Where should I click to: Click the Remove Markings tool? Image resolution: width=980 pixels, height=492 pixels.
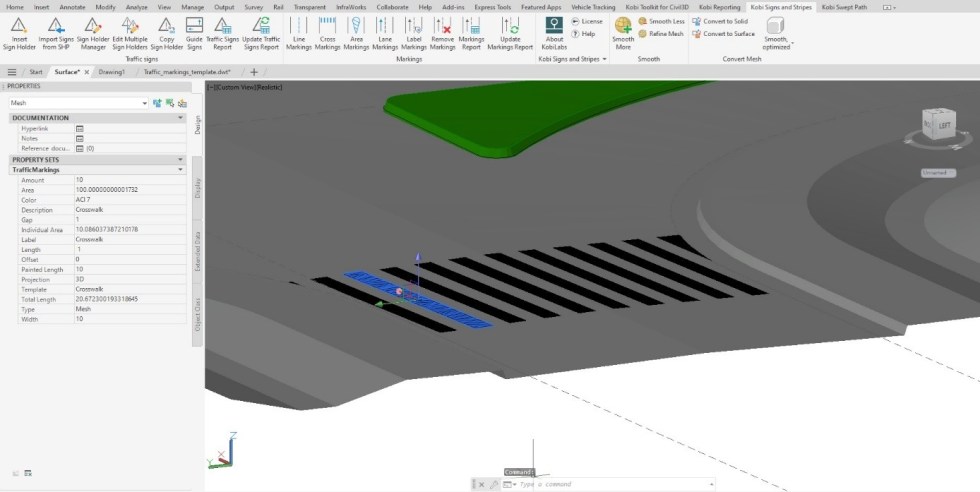(x=442, y=34)
